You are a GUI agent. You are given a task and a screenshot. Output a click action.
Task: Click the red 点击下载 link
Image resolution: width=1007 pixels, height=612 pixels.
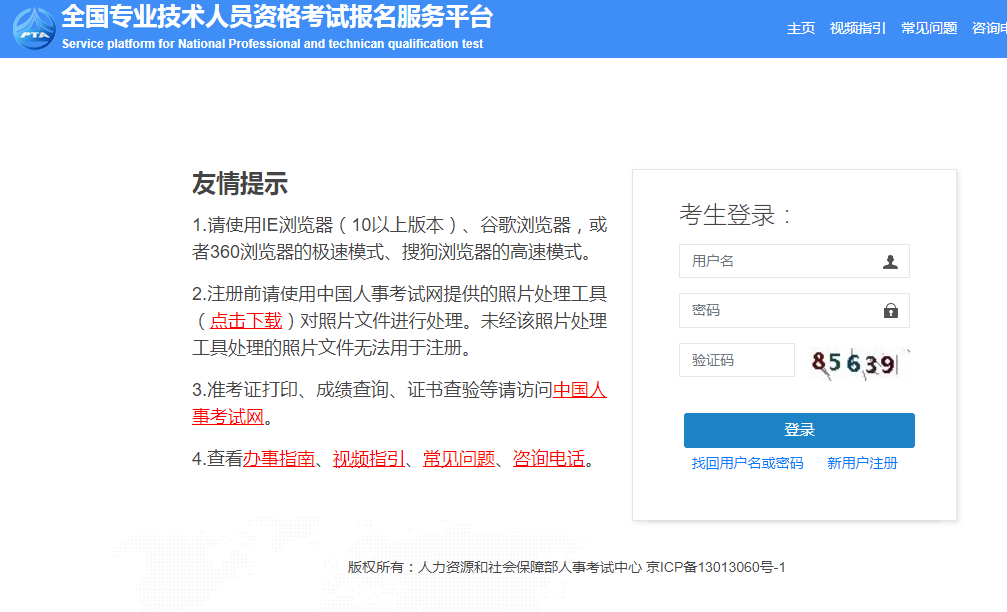246,321
